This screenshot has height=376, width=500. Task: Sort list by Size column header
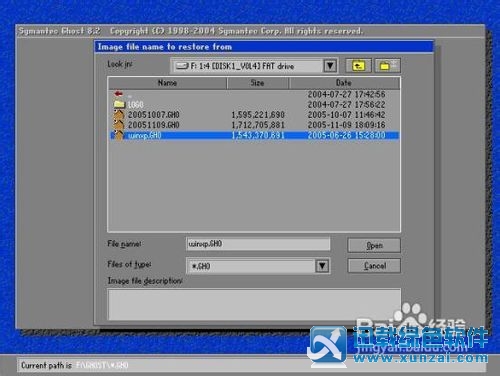pyautogui.click(x=258, y=83)
